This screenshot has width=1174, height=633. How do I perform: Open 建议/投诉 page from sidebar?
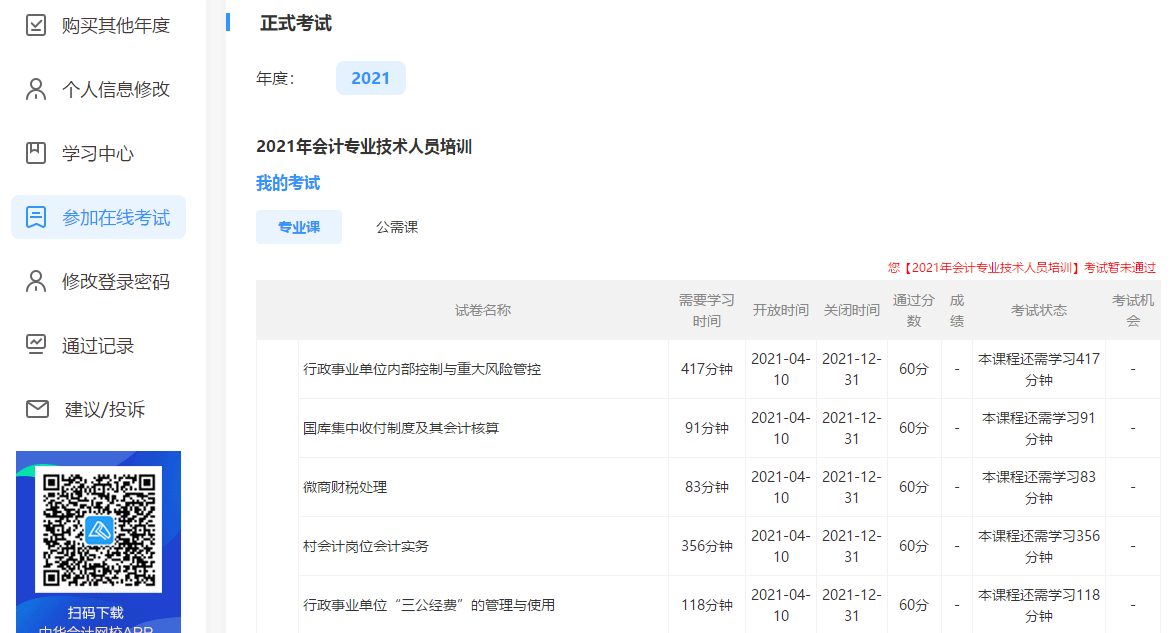pyautogui.click(x=105, y=409)
